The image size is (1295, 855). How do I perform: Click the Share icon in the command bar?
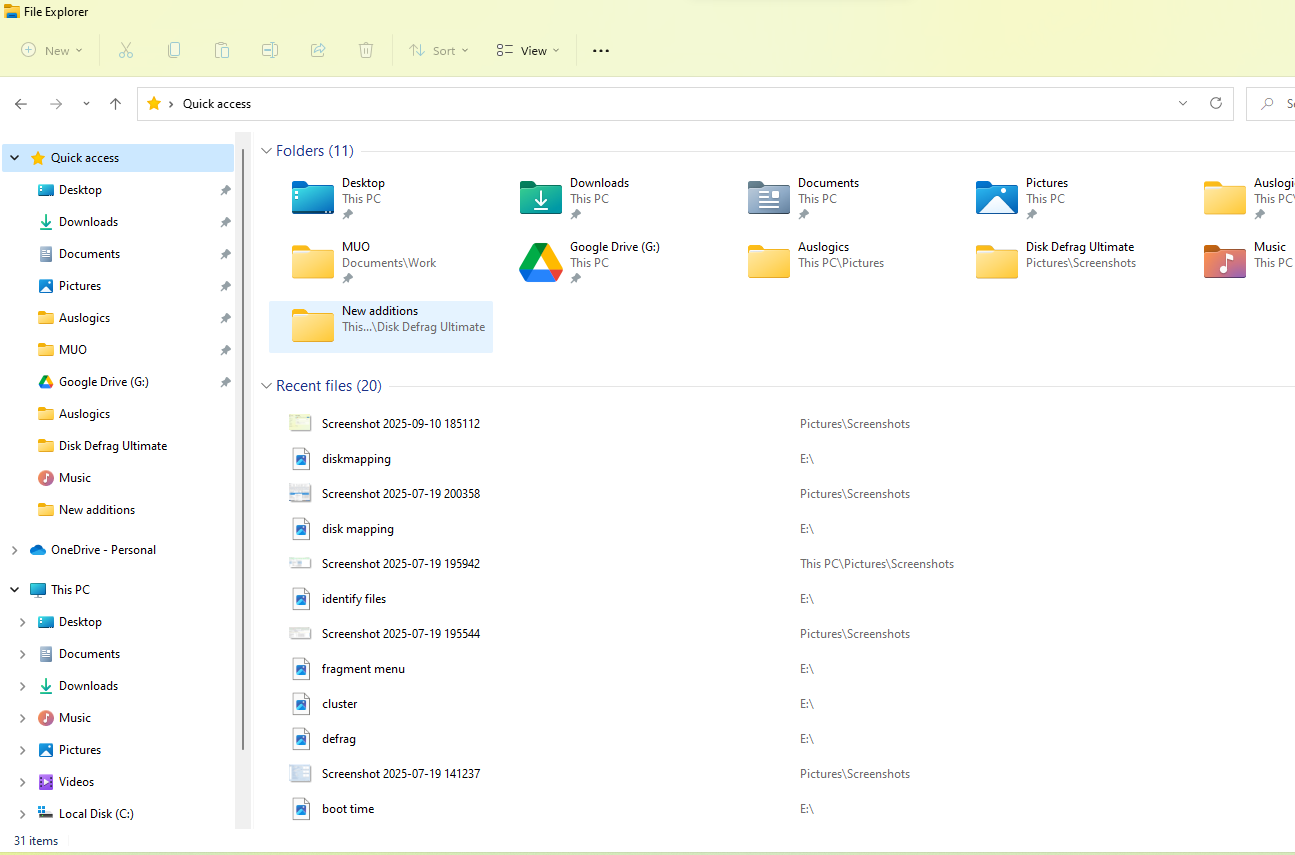point(317,50)
